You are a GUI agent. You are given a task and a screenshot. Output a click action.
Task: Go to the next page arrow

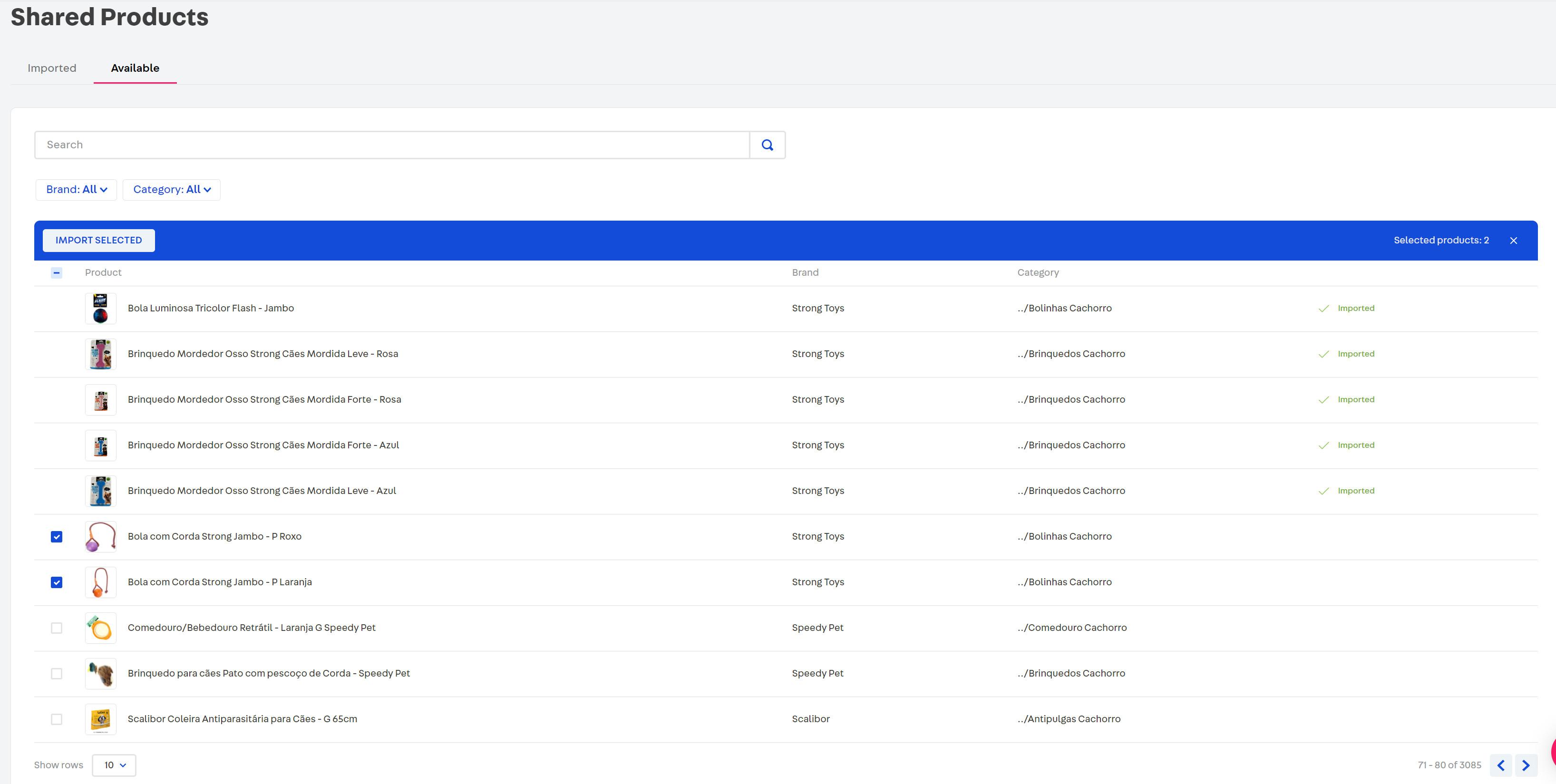[1526, 765]
